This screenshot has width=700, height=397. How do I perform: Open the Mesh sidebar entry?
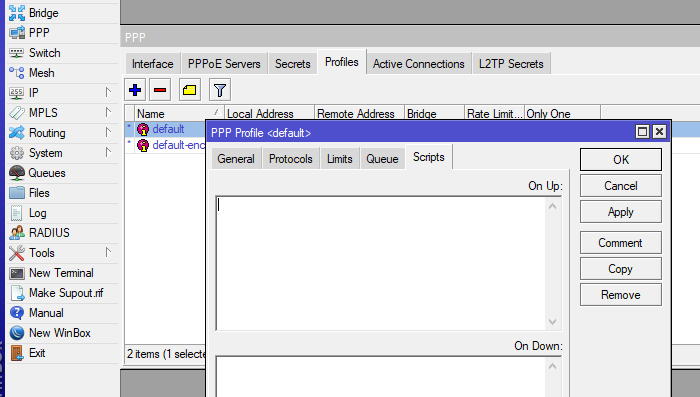[62, 73]
